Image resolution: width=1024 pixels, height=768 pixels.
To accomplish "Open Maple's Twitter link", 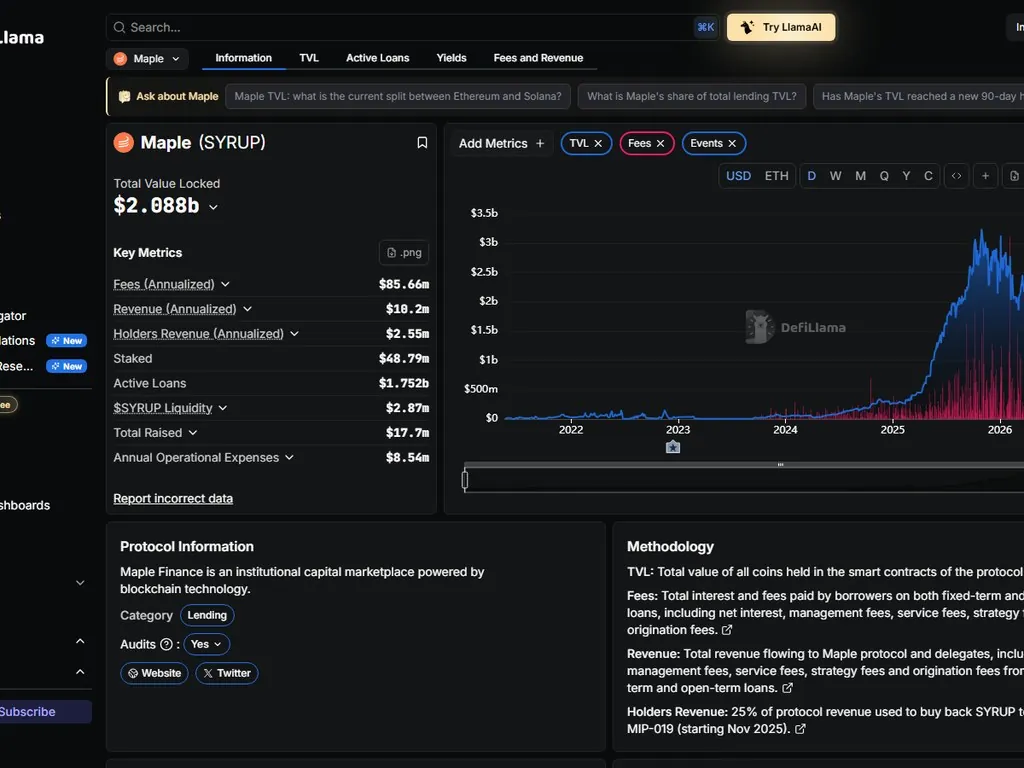I will point(227,673).
